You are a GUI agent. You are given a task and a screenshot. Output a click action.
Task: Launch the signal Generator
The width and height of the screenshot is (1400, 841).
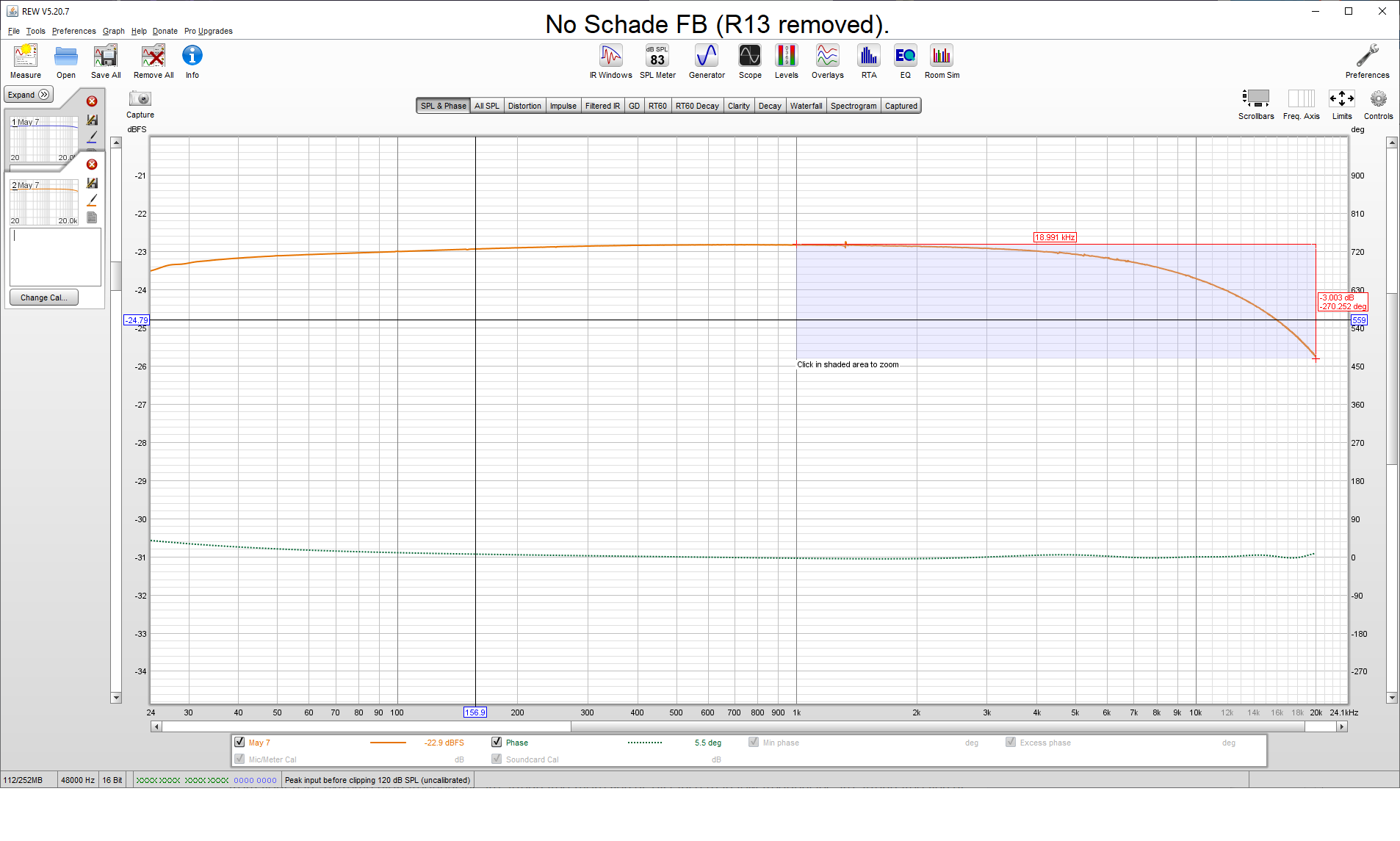(707, 56)
